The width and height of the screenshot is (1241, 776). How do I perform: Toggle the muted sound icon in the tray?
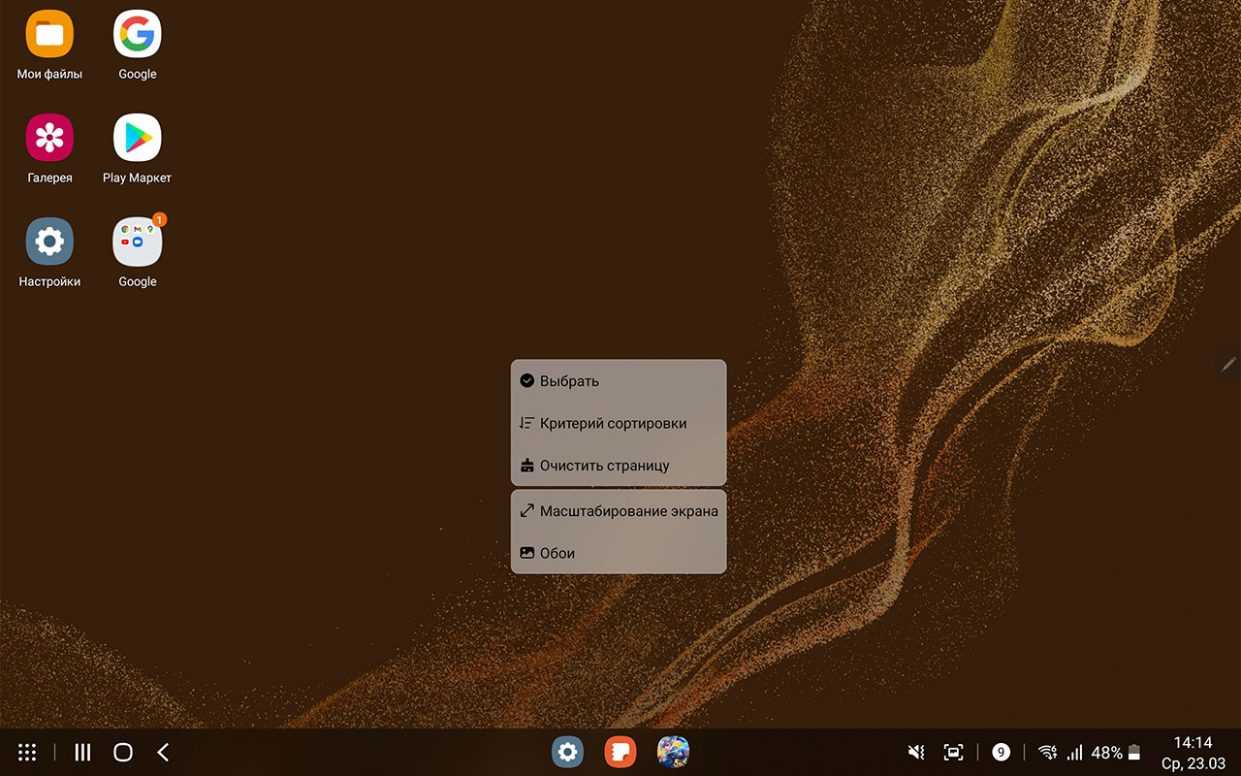(x=915, y=752)
